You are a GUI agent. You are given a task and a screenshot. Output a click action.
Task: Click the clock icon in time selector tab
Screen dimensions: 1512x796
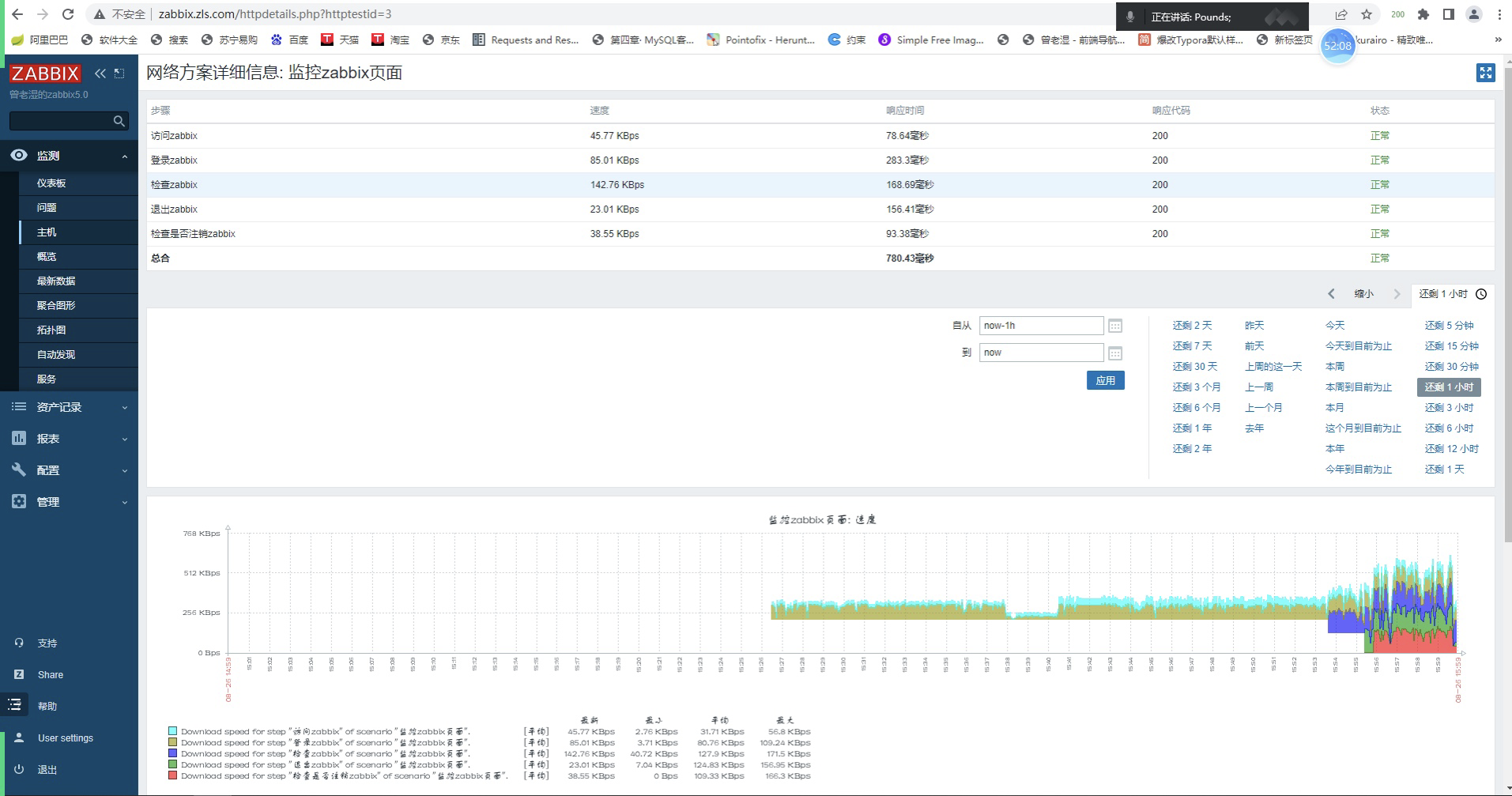[x=1481, y=294]
